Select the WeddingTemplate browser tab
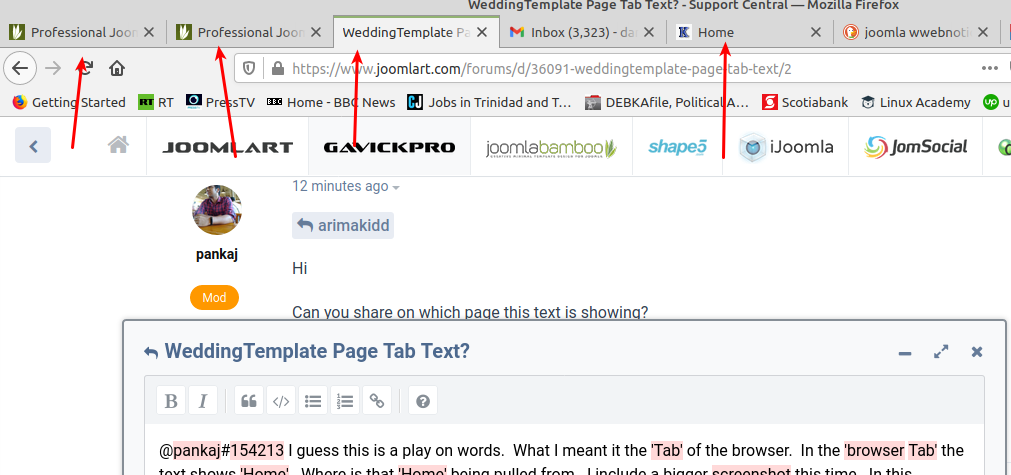 (x=417, y=32)
